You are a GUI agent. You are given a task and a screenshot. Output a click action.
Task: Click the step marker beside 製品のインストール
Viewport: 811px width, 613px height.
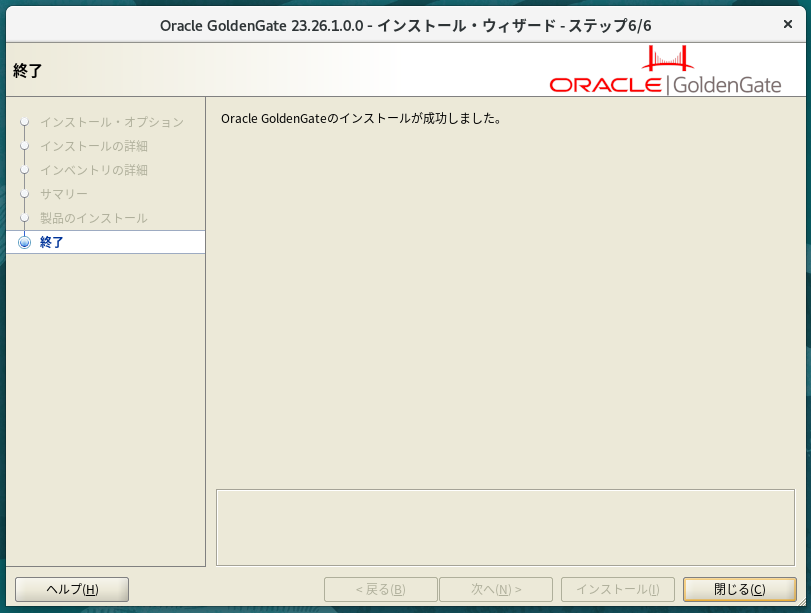pos(25,218)
